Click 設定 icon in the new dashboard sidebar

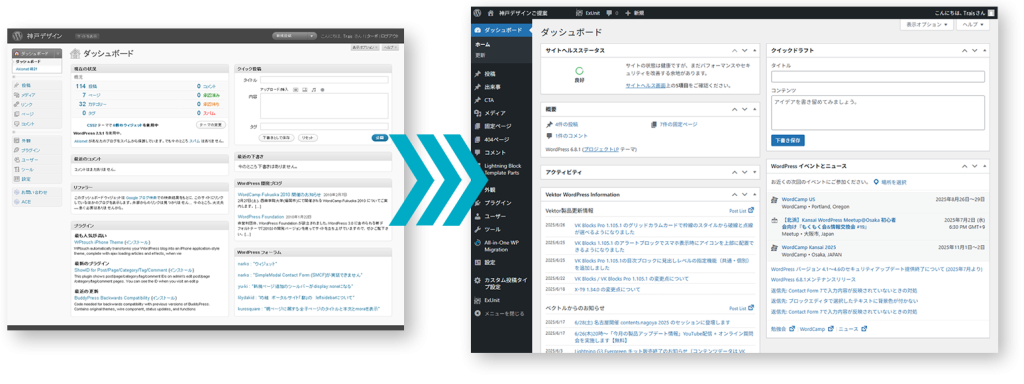pos(478,263)
